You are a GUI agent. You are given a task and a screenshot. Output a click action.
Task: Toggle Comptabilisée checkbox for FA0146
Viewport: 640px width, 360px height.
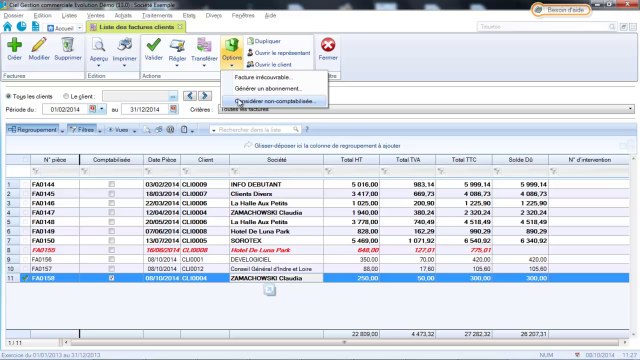(x=111, y=203)
